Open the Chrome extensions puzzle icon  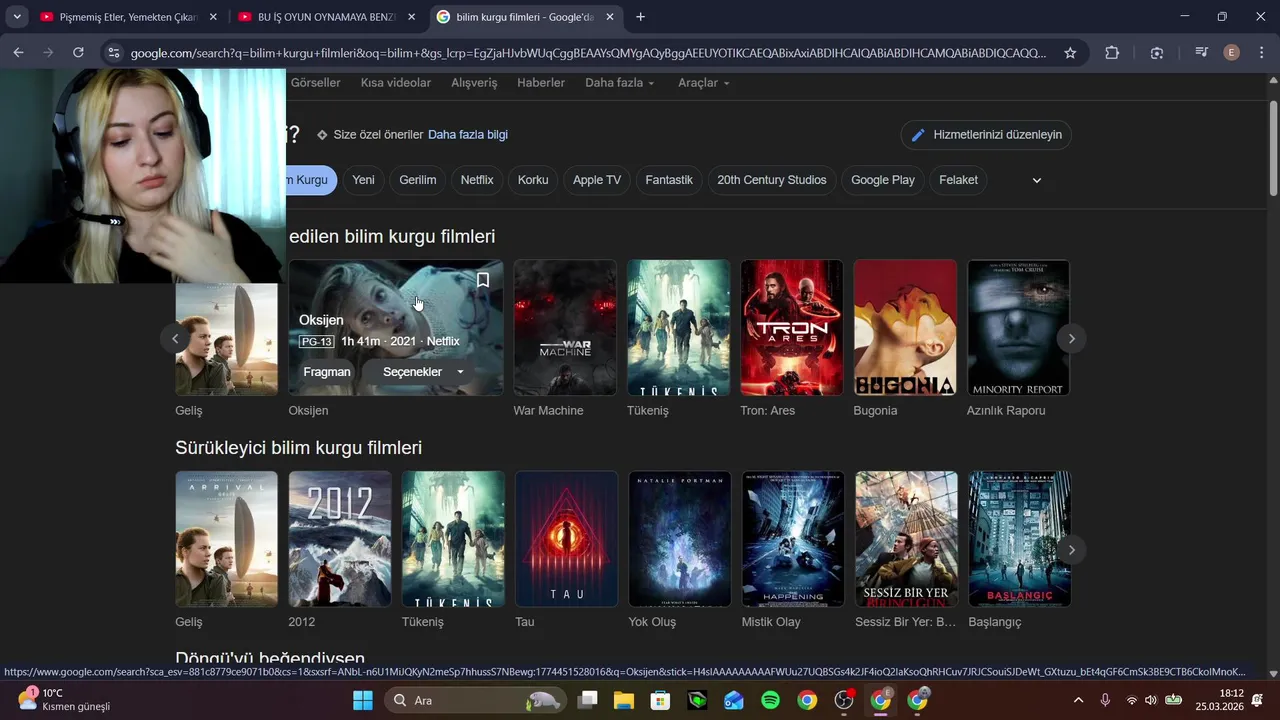pyautogui.click(x=1112, y=53)
